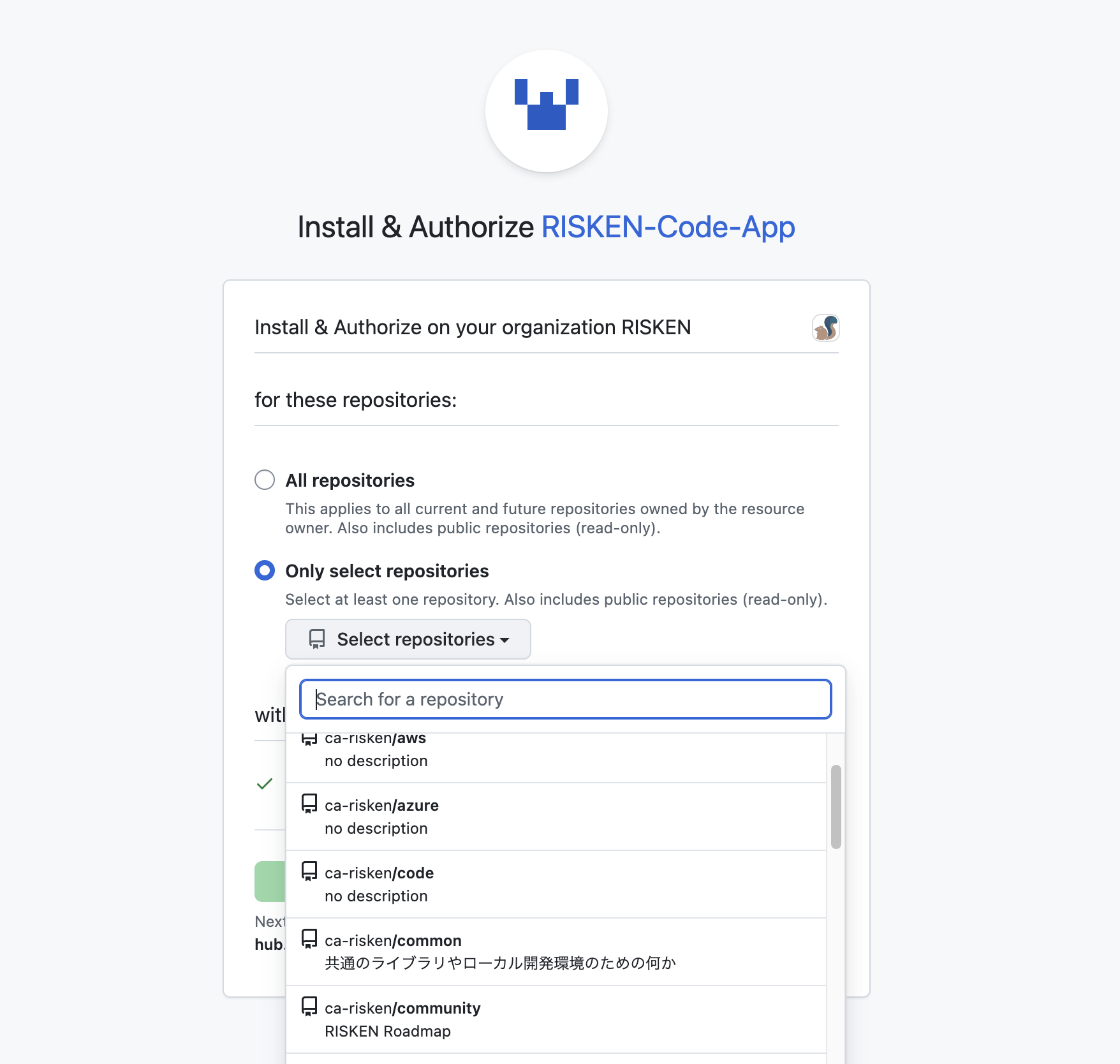
Task: Click the Only select repositories label text
Action: pos(387,571)
